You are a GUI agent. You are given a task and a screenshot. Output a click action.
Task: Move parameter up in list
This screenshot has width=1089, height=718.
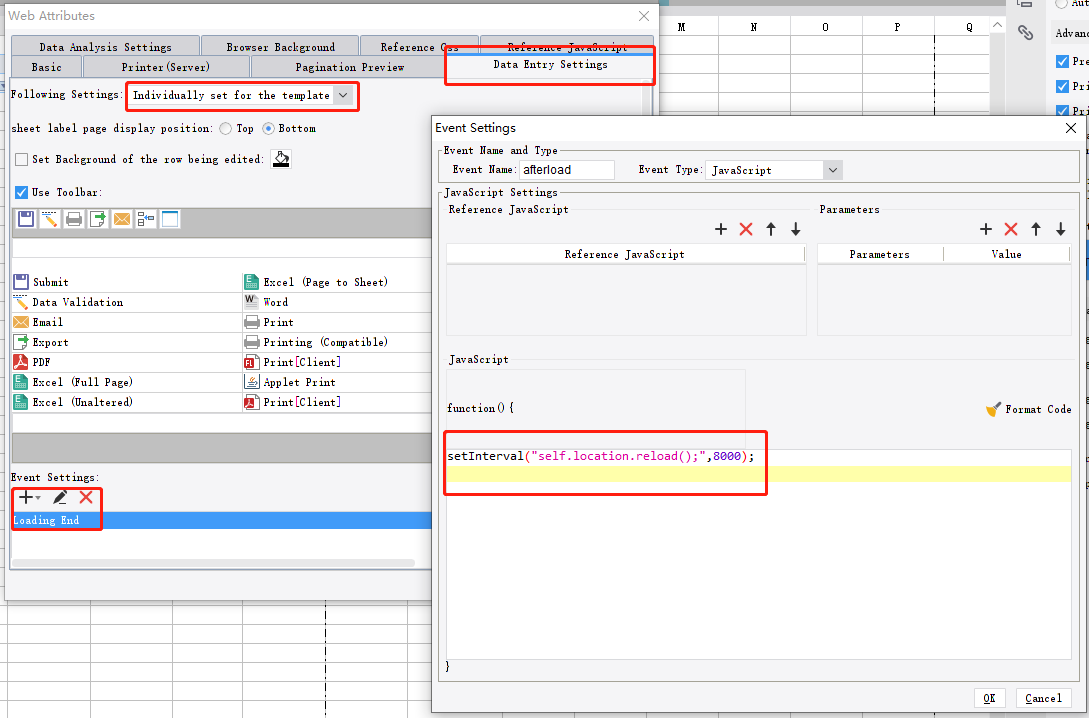[x=1036, y=229]
